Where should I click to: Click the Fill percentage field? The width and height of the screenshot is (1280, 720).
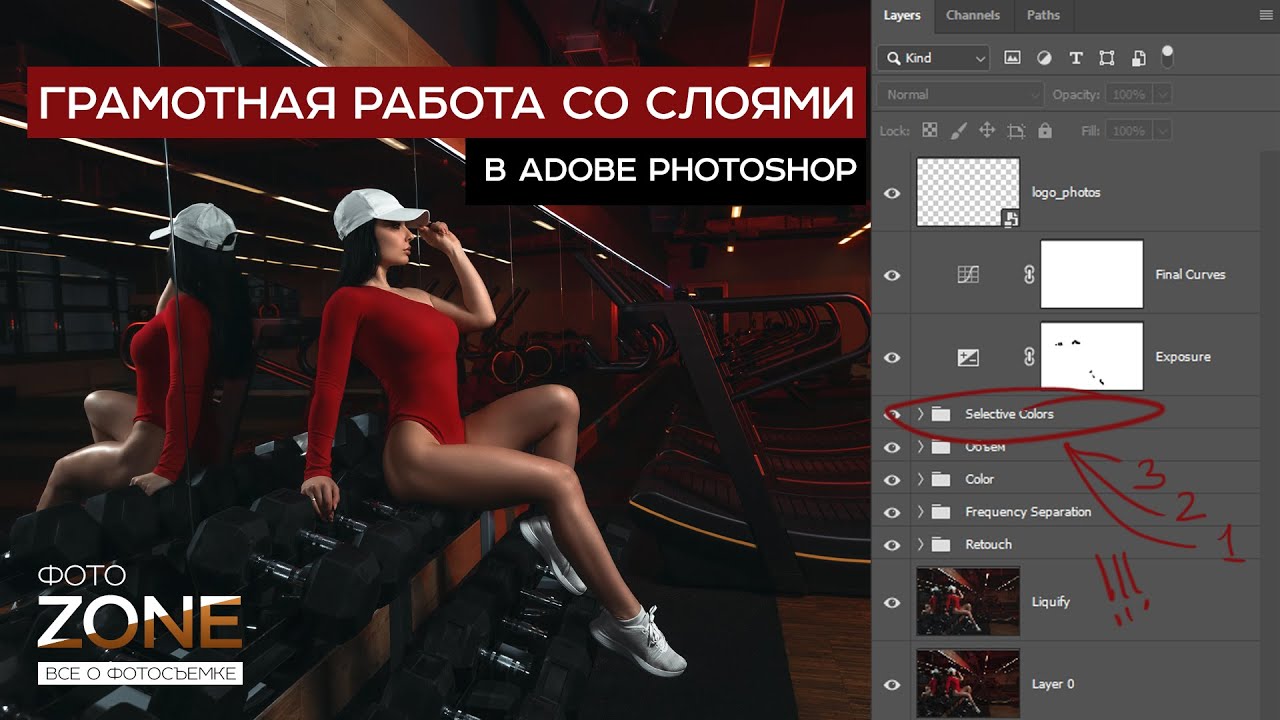(1129, 131)
